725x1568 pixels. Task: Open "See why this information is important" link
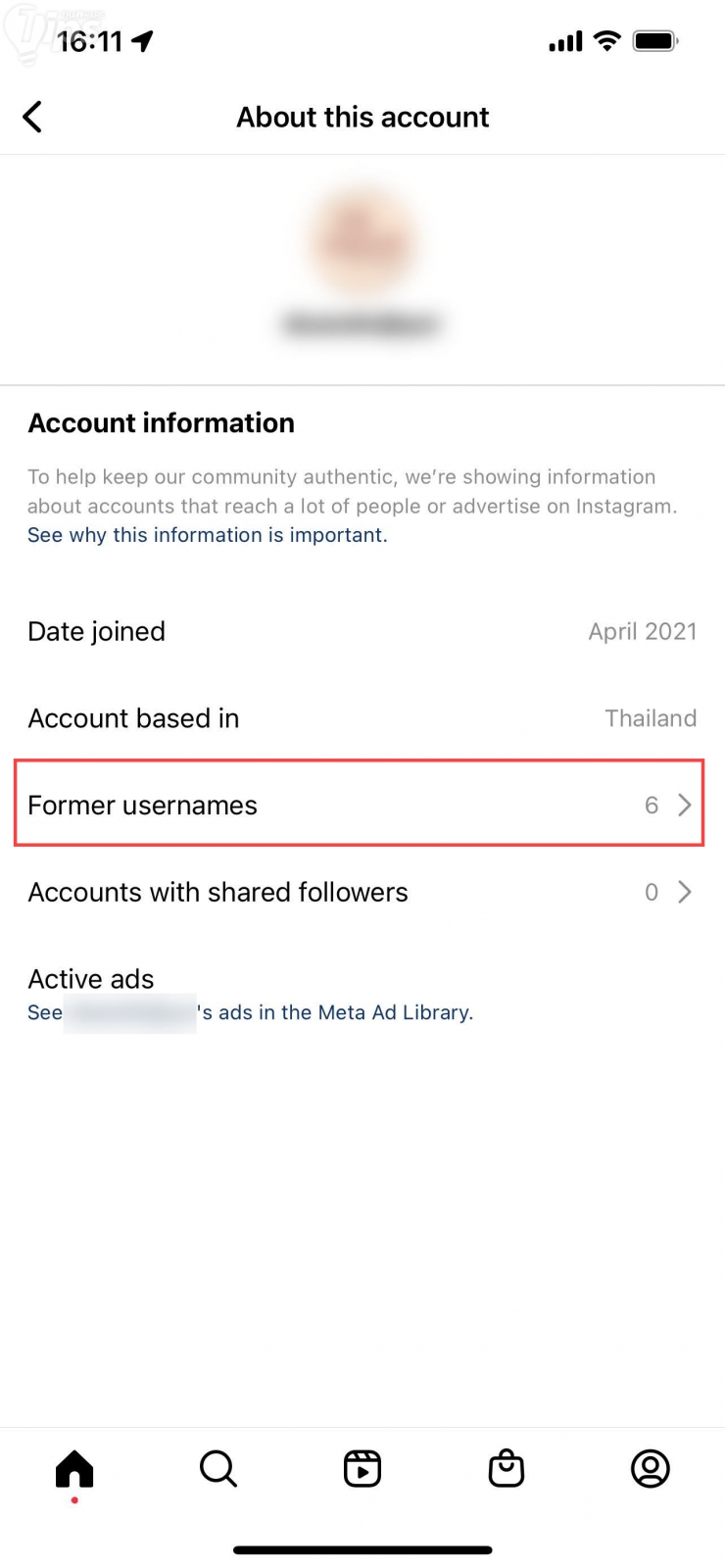(x=208, y=535)
